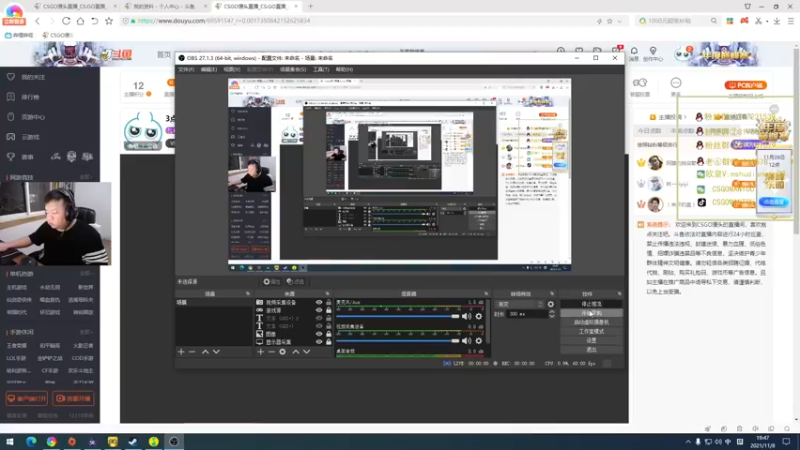Open OBS Studio icon on Windows taskbar
The width and height of the screenshot is (800, 450).
tap(174, 442)
